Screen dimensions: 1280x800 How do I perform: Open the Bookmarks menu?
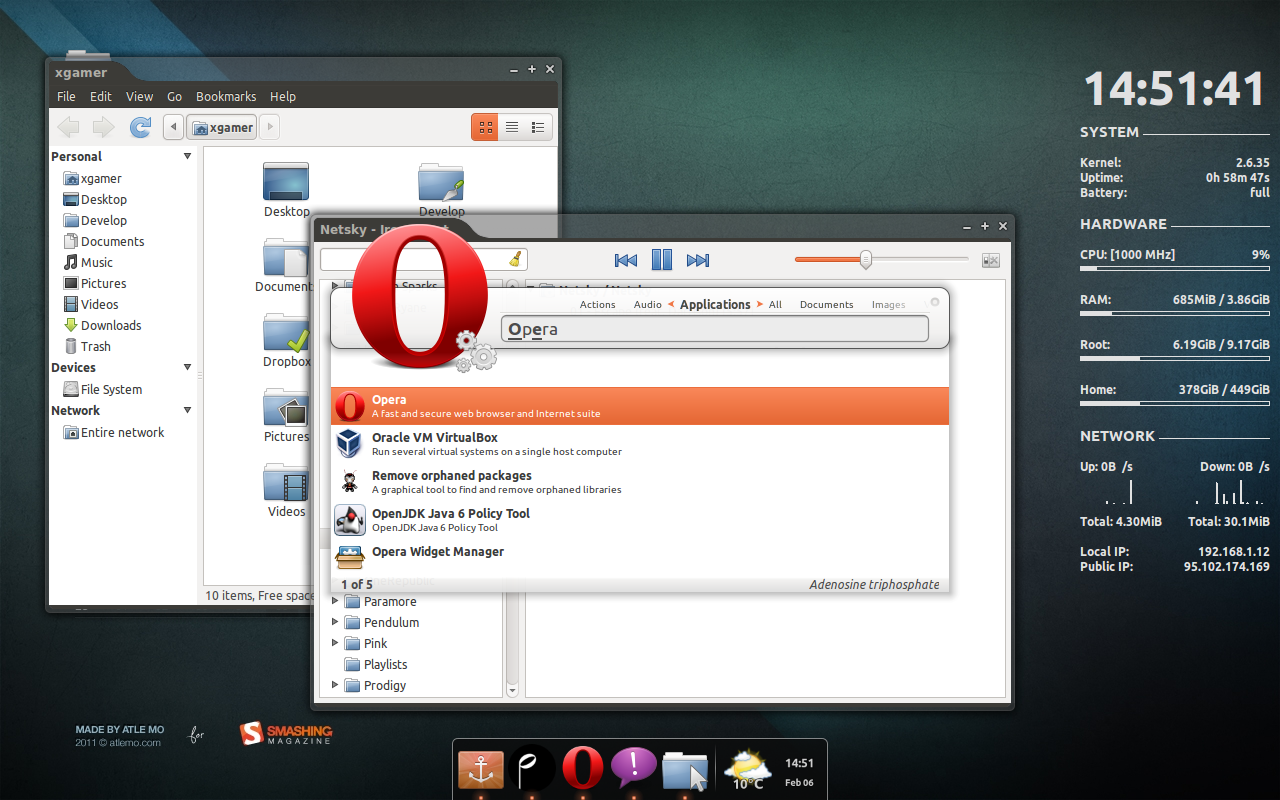[x=226, y=96]
